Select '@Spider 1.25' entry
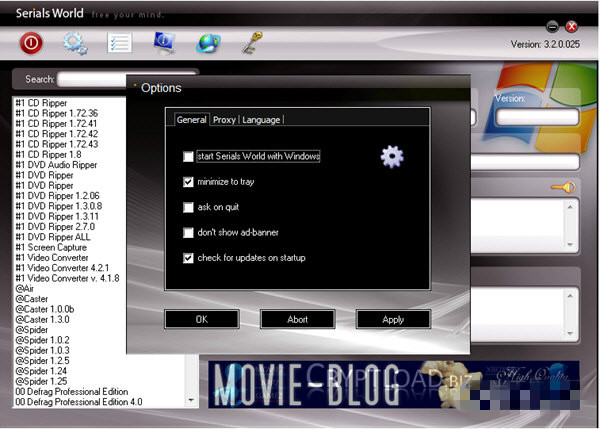This screenshot has height=429, width=600. 41,382
